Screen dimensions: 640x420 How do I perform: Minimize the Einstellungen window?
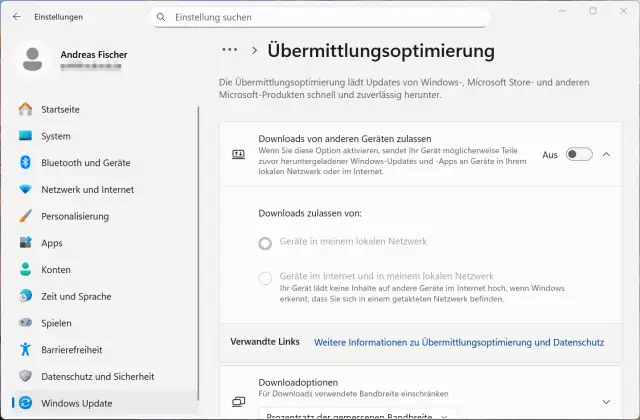562,11
